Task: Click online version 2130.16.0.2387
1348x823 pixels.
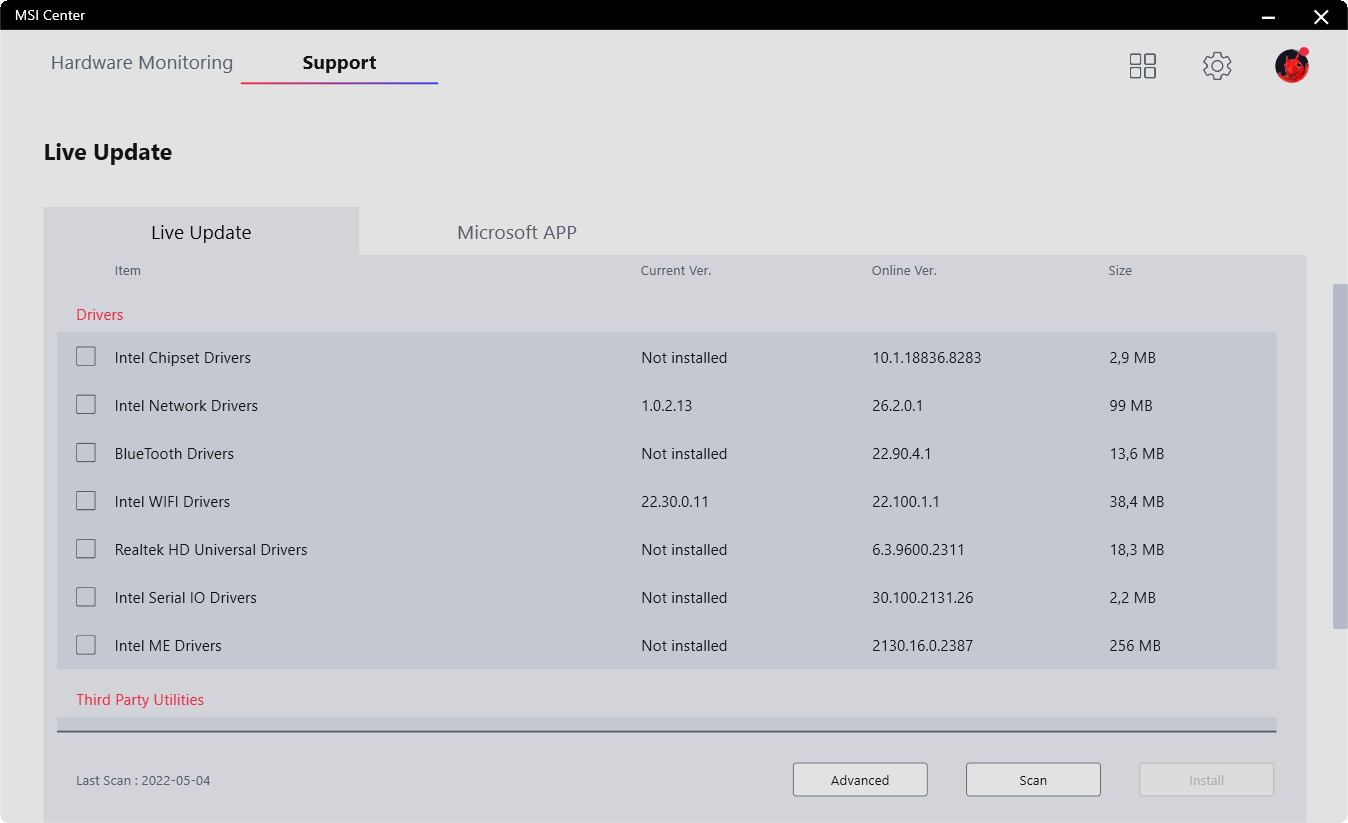Action: (922, 646)
